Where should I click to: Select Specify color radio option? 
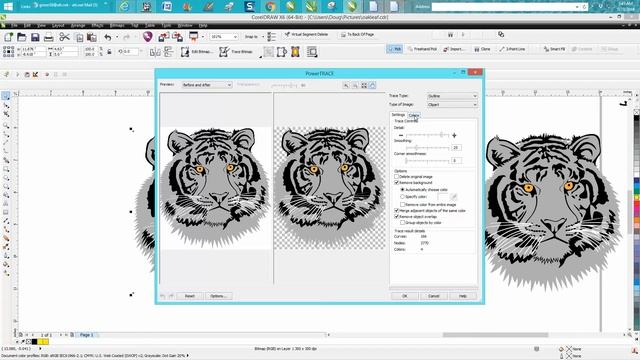tap(402, 197)
